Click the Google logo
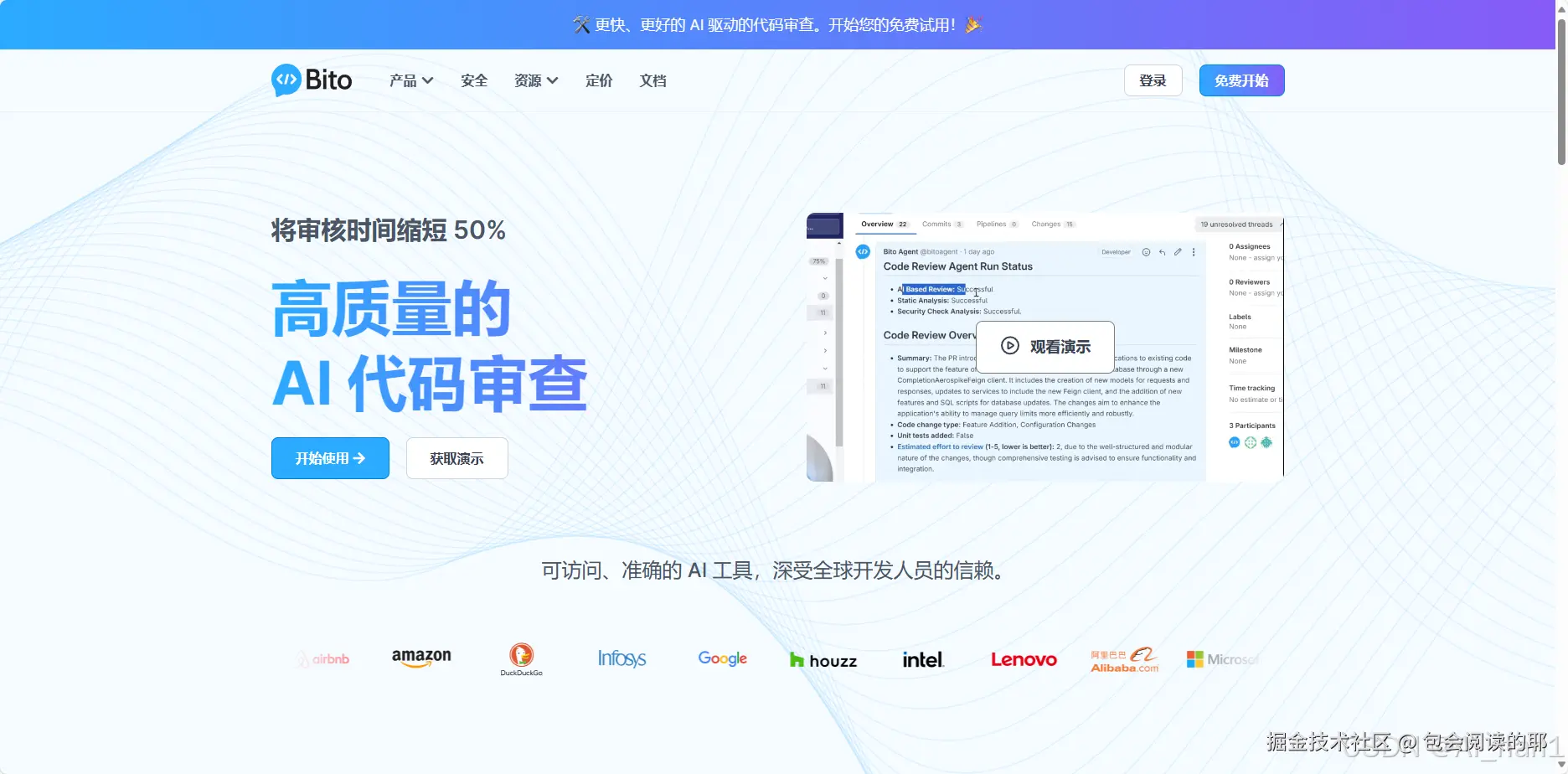 [x=722, y=658]
